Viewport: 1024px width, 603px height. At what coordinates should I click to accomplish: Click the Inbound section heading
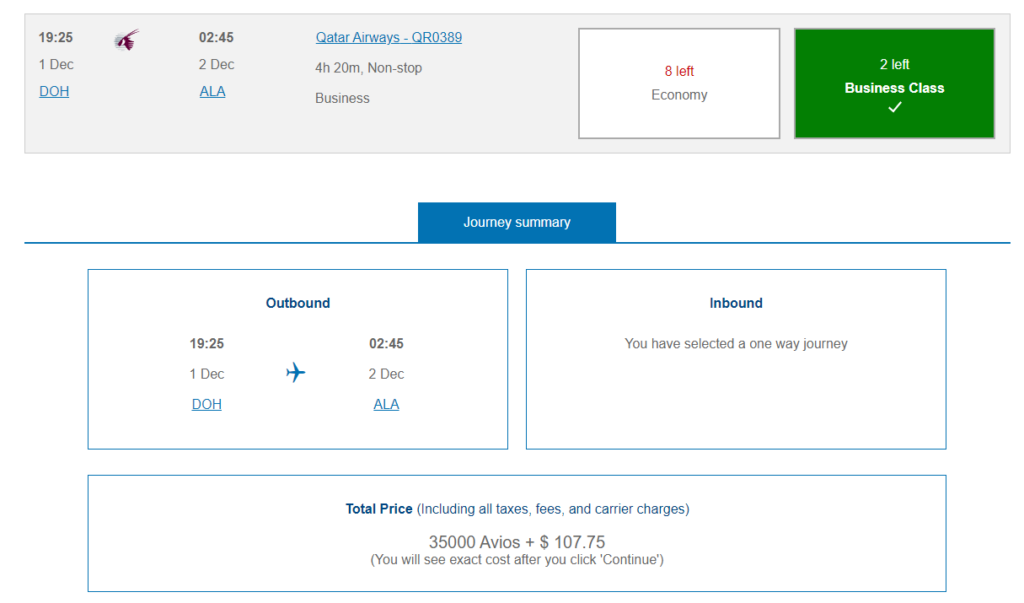[735, 303]
